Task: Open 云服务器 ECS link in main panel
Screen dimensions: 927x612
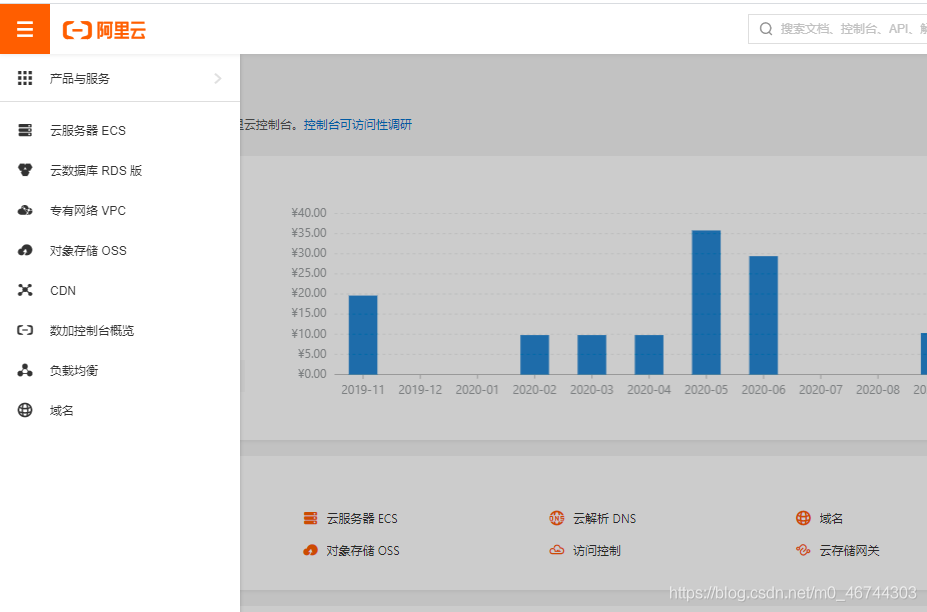Action: coord(362,519)
